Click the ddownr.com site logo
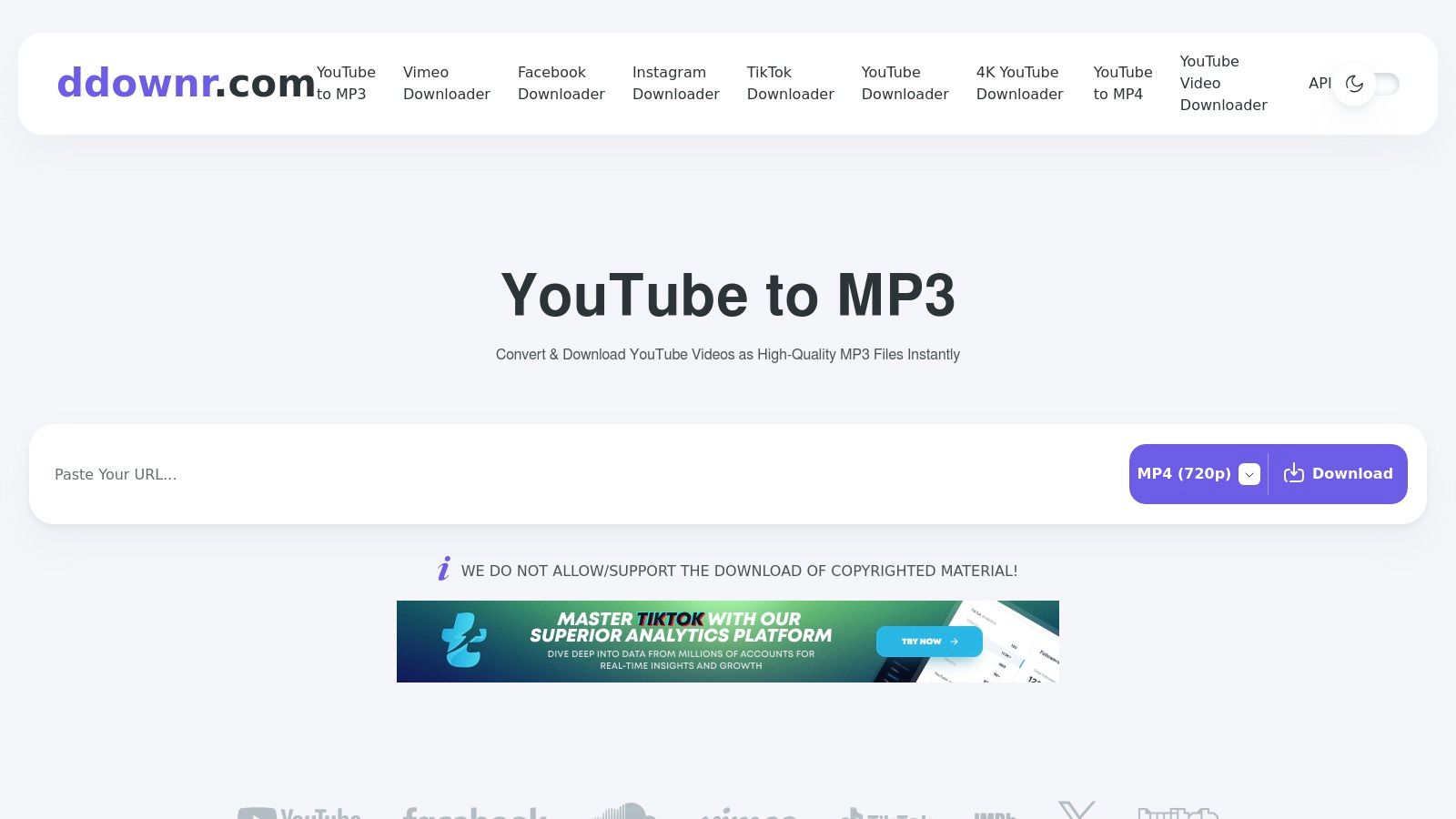 tap(186, 83)
